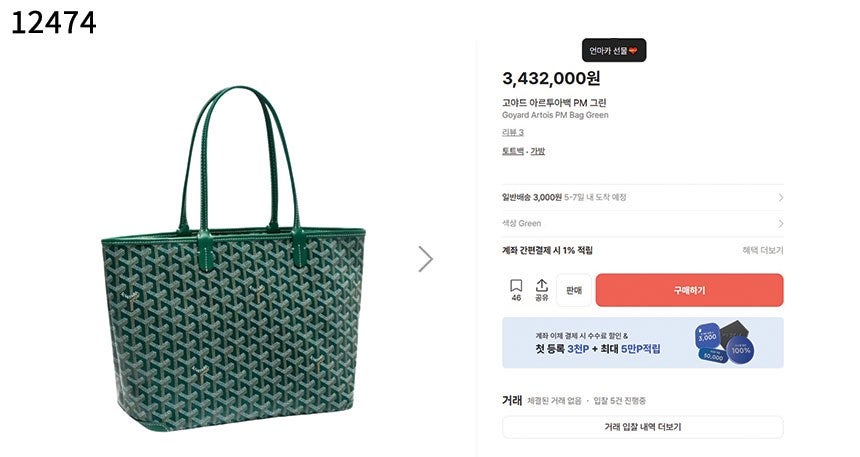Click the share (공유) icon
Viewport: 860px width, 457px height.
point(542,290)
